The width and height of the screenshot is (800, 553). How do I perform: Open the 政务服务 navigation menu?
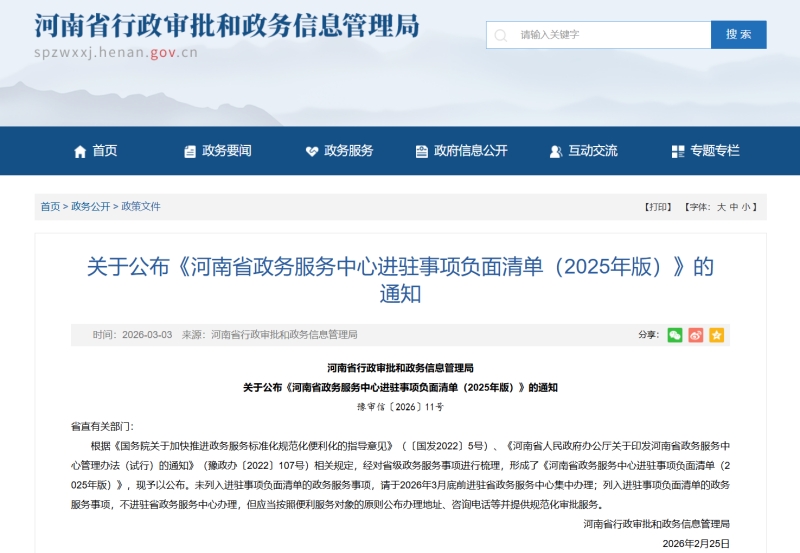pos(348,151)
